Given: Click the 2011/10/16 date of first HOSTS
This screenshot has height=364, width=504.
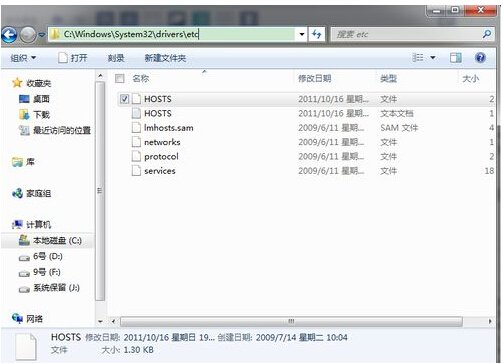Looking at the screenshot, I should coord(333,99).
